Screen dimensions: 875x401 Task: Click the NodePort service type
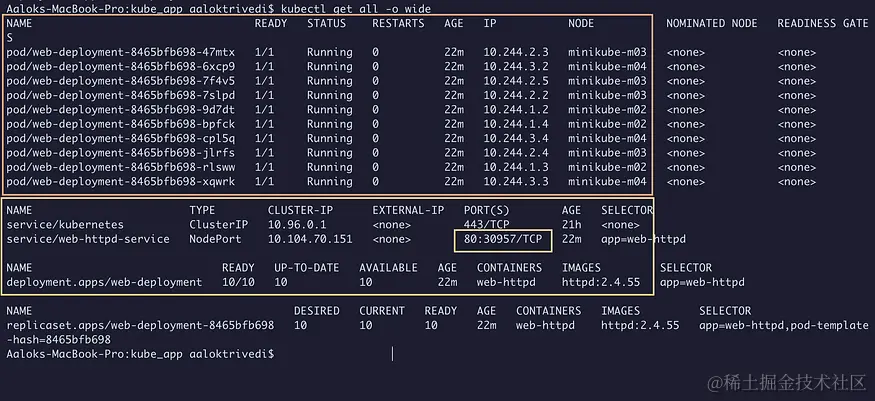(215, 239)
